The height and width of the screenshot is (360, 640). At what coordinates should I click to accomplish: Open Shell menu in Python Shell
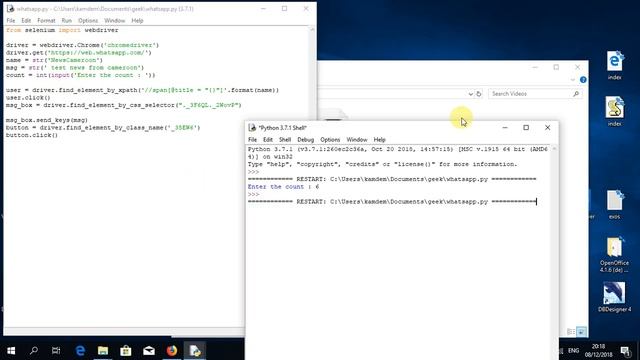tap(284, 140)
